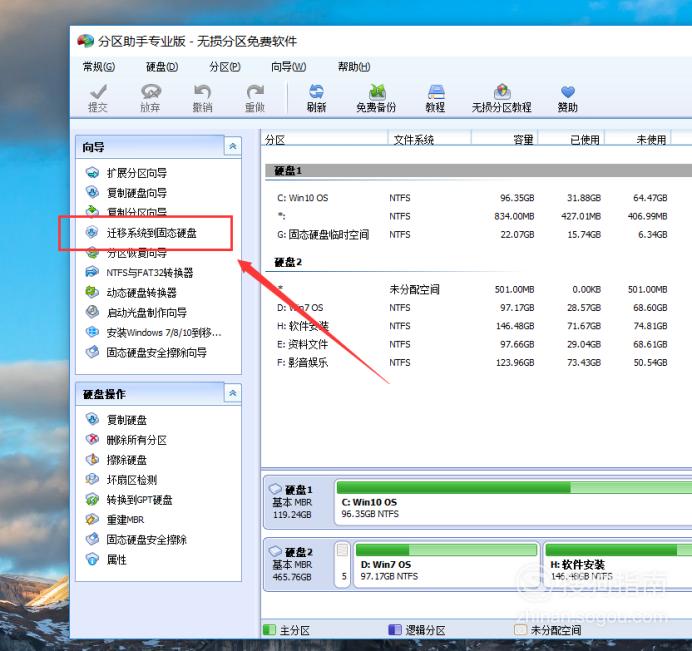
Task: Open the 教程 toolbar icon
Action: [x=435, y=98]
